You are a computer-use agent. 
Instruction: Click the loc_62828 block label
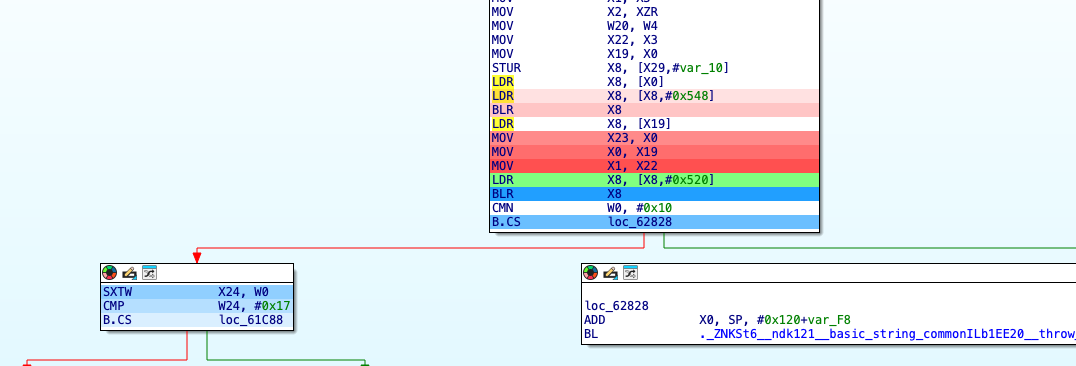tap(617, 306)
